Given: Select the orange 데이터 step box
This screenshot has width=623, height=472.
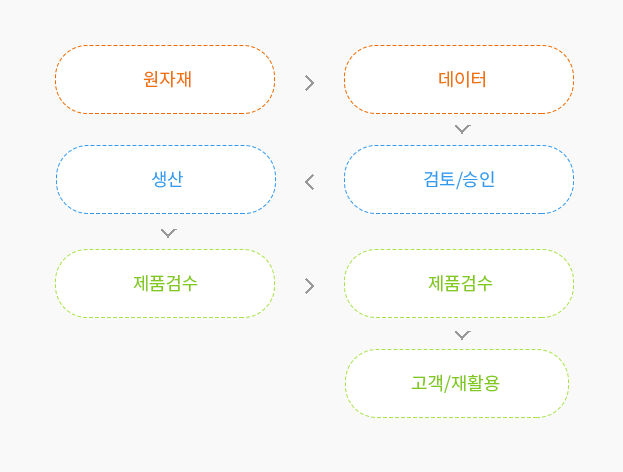Looking at the screenshot, I should pos(459,79).
